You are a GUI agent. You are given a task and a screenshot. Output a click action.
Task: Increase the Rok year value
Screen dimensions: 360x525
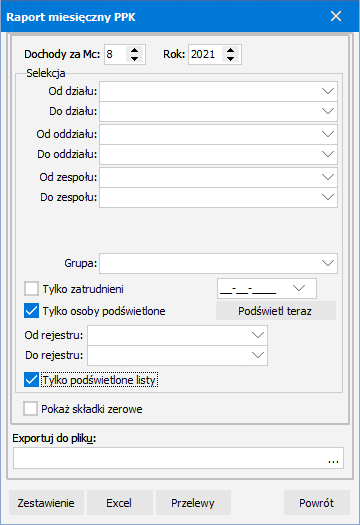pyautogui.click(x=230, y=50)
